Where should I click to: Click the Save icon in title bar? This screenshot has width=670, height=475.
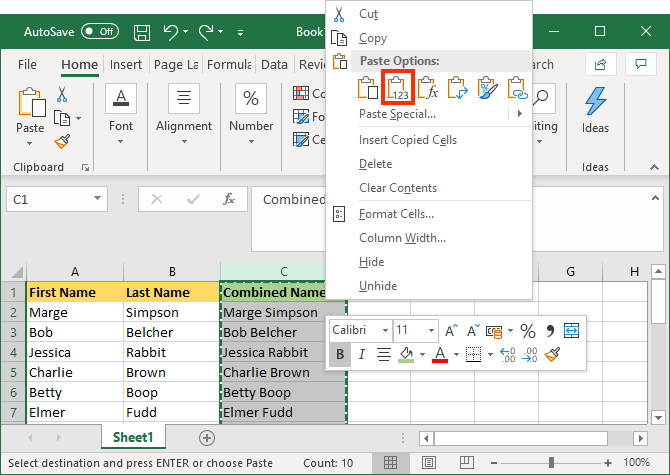142,31
